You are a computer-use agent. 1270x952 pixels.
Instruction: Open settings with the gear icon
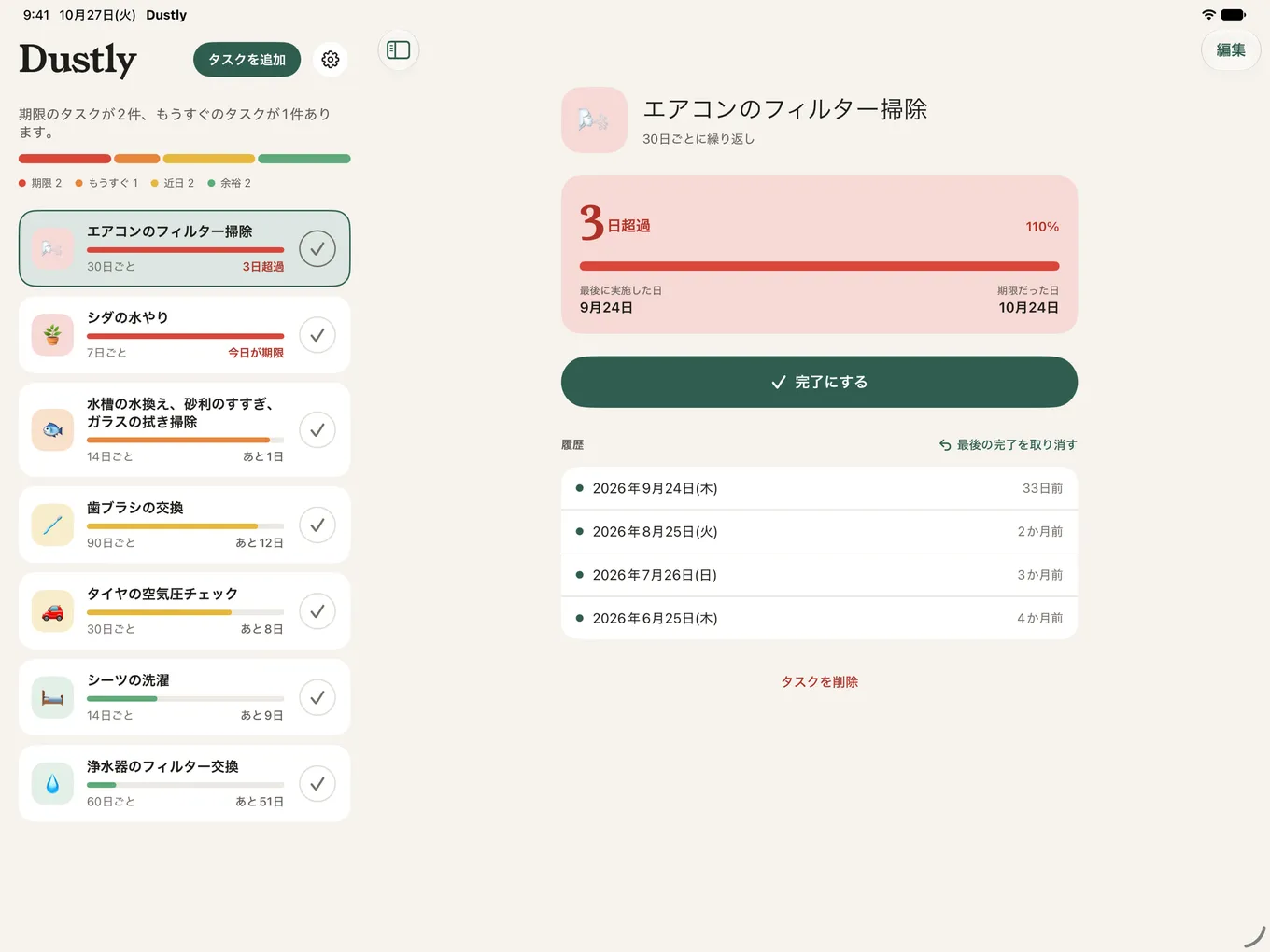point(331,60)
